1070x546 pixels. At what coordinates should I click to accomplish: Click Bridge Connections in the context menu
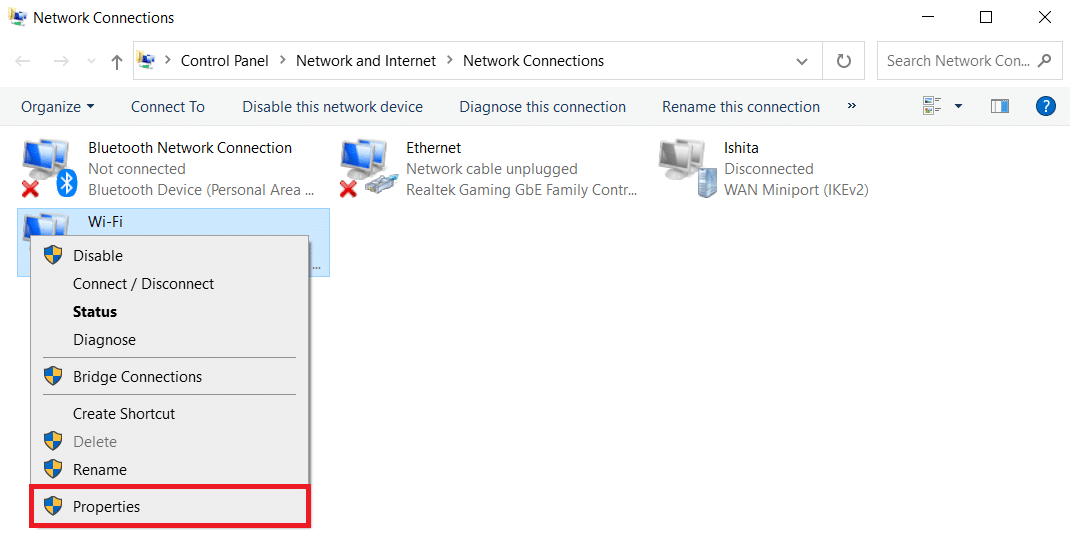[137, 377]
